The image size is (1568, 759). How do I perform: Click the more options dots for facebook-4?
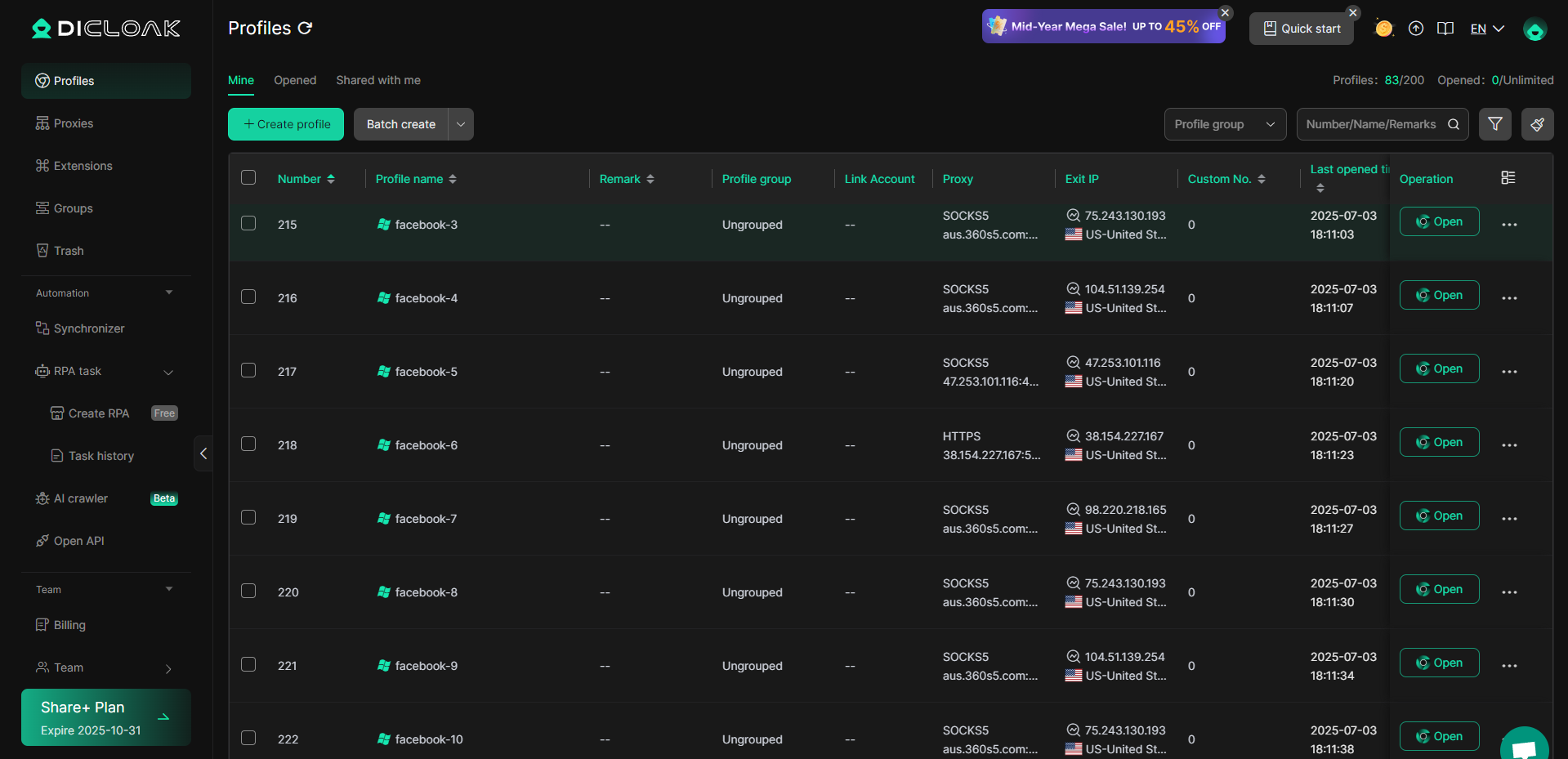pos(1509,298)
